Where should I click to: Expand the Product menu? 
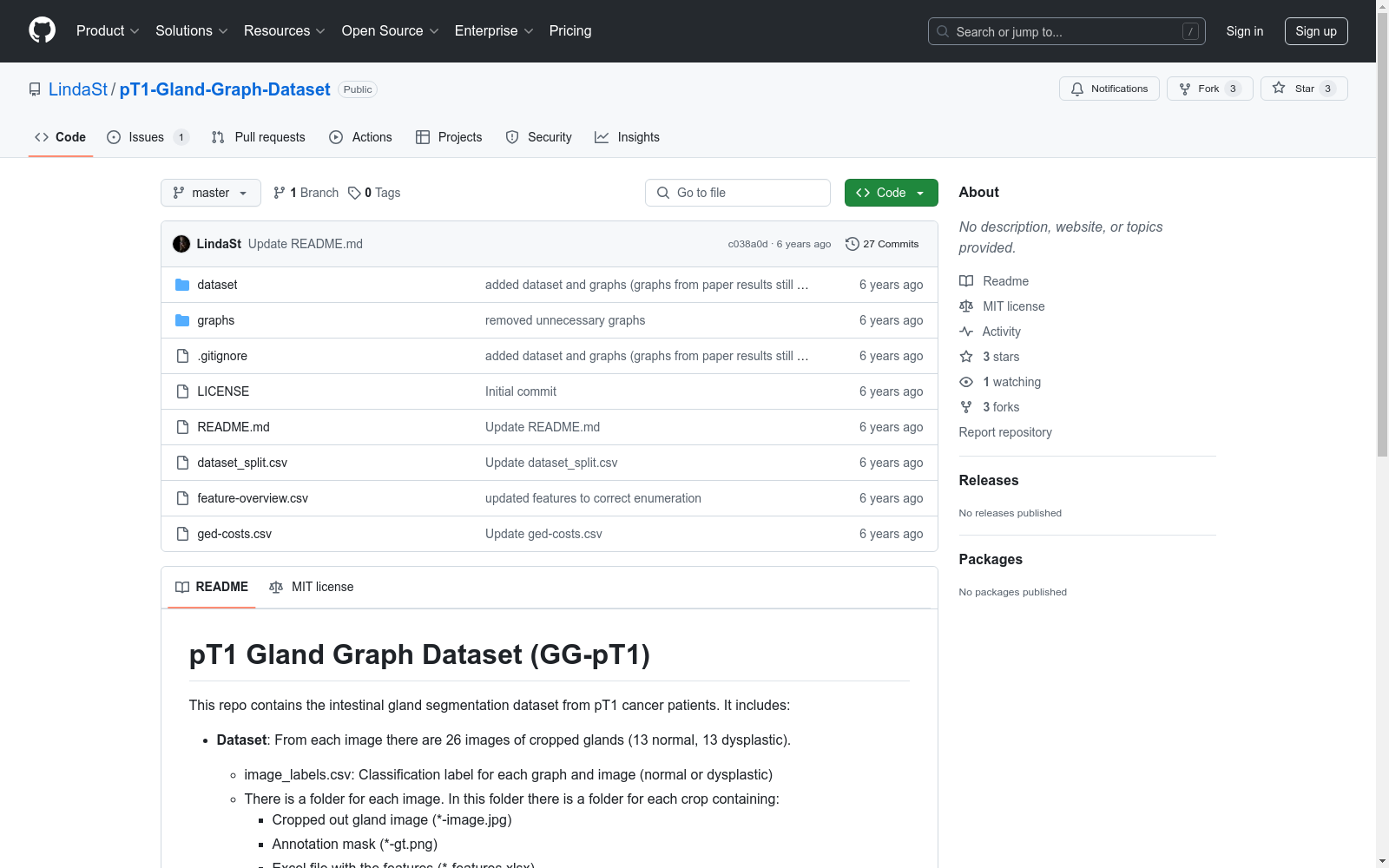click(108, 30)
